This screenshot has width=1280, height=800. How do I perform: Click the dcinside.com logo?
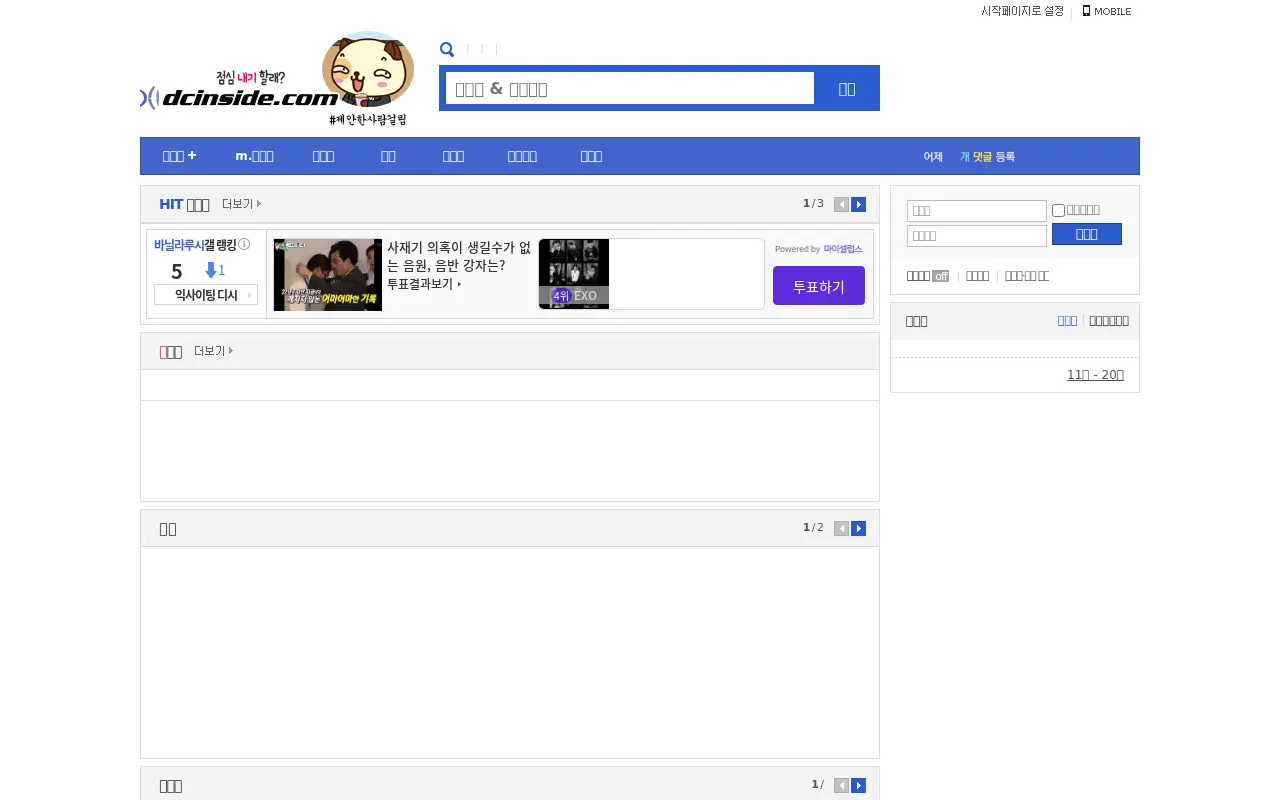pos(240,98)
